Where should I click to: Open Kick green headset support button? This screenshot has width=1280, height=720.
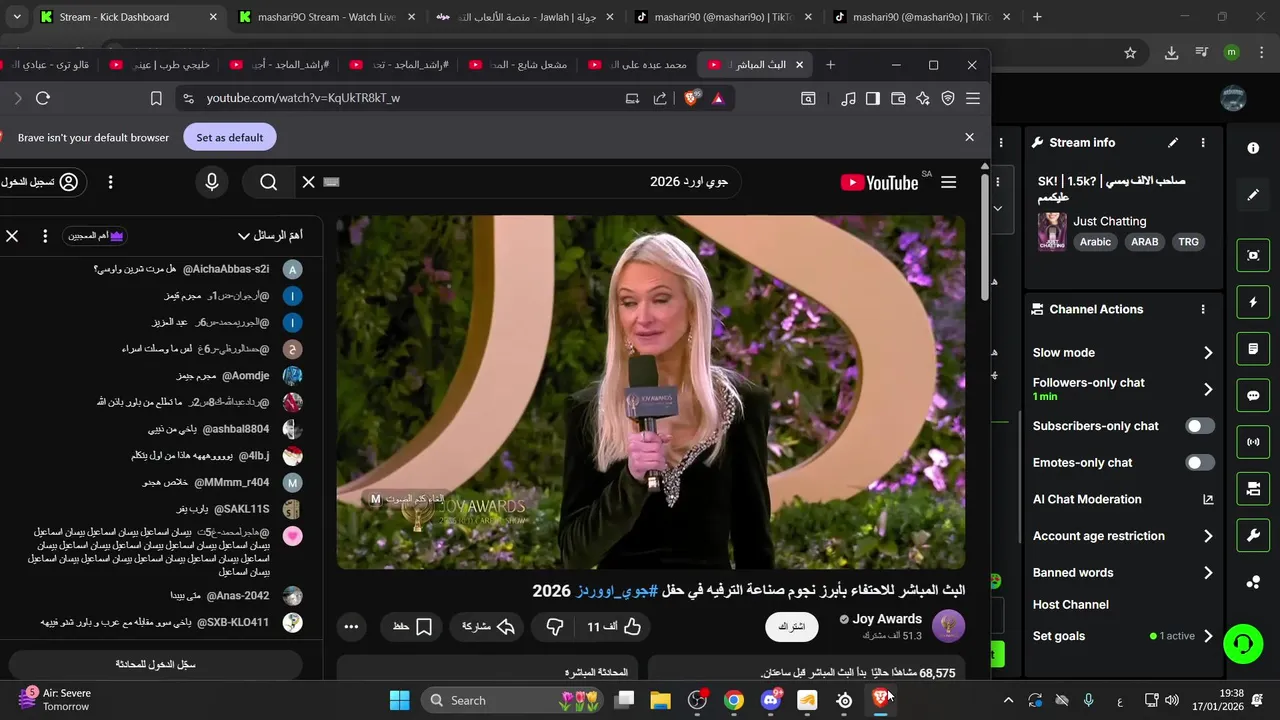[x=1243, y=643]
